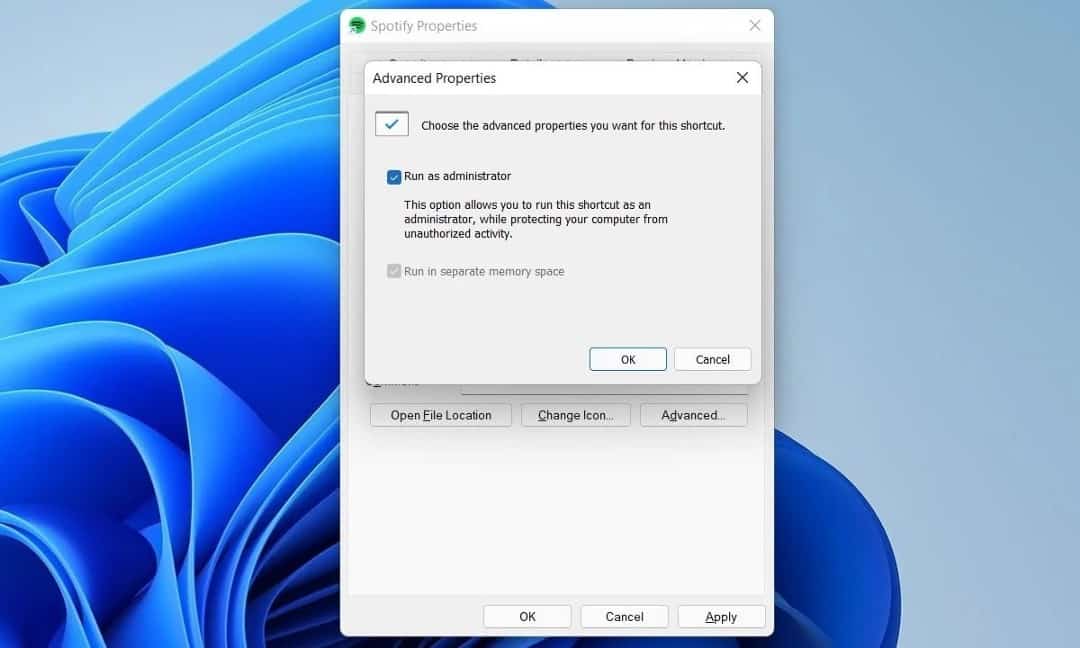Click the Run as administrator label text

[x=458, y=176]
